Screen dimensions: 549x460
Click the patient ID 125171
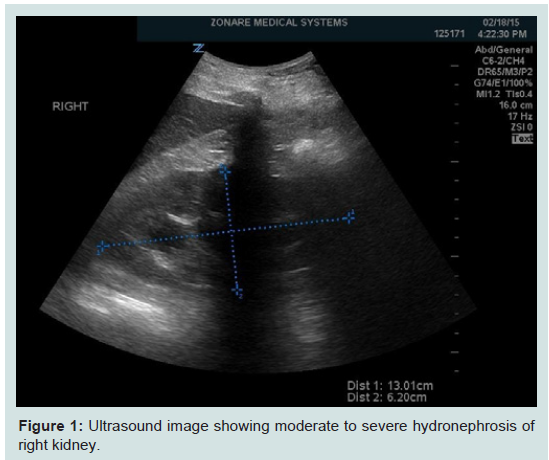(450, 34)
